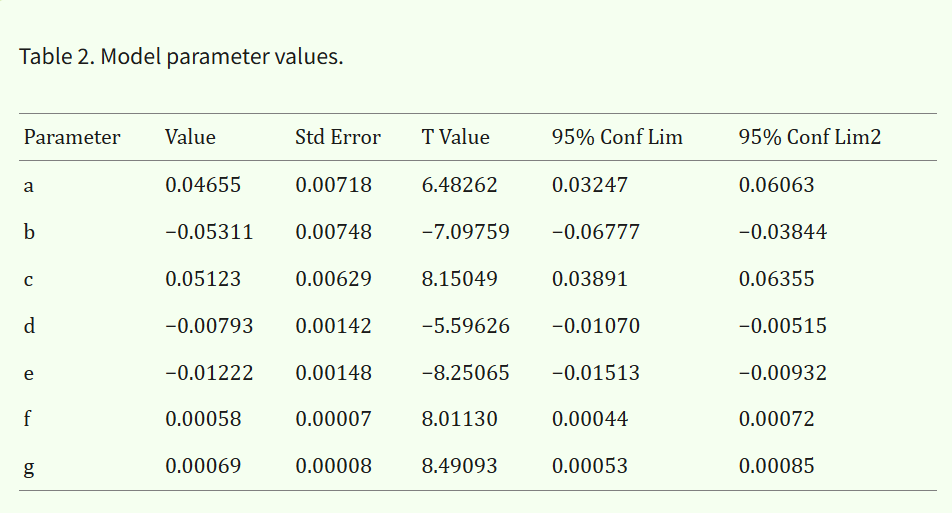Select the std error 0.00007 in row f
The width and height of the screenshot is (952, 513).
point(334,420)
